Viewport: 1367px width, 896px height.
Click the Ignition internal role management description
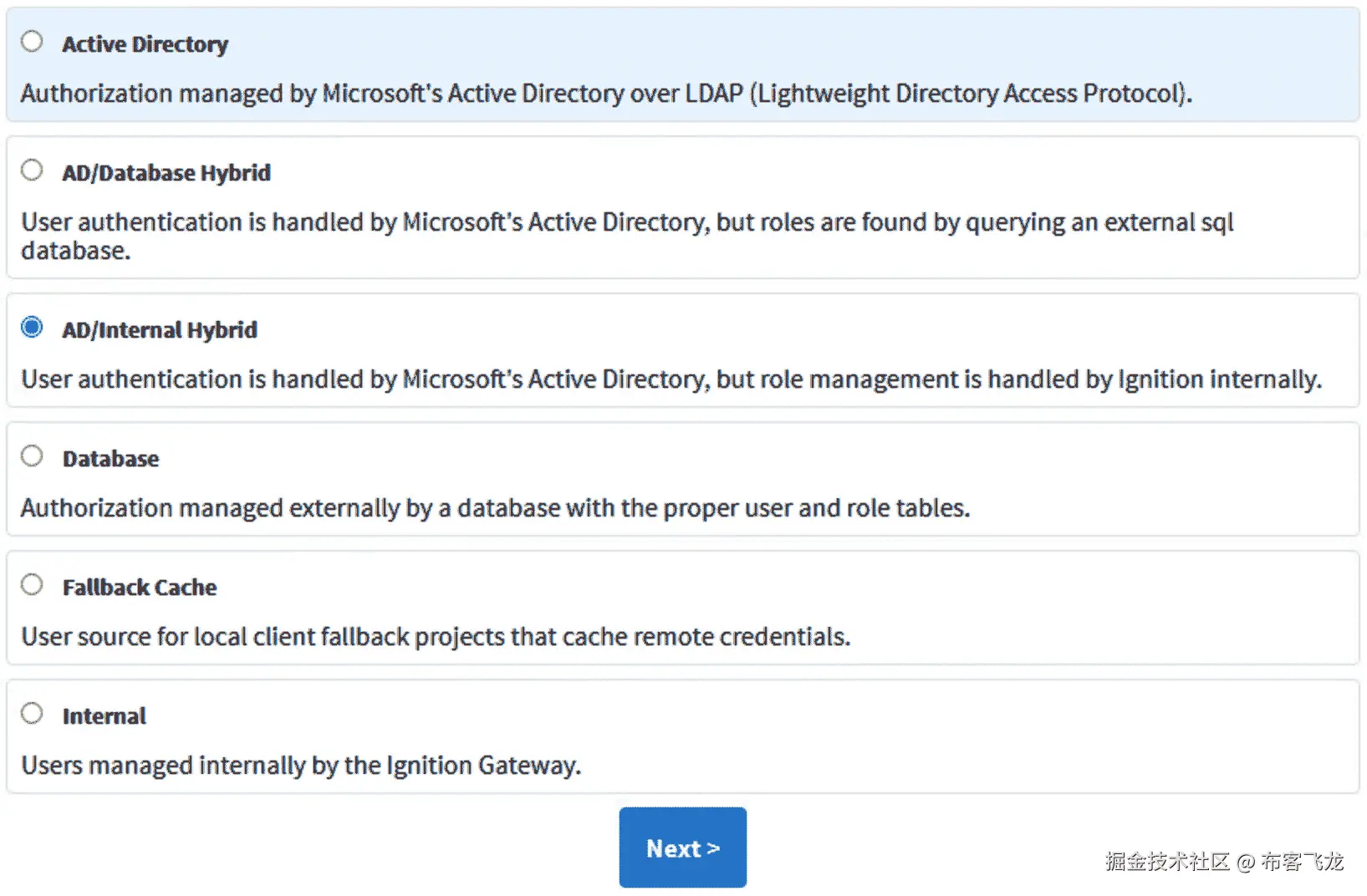click(x=671, y=379)
